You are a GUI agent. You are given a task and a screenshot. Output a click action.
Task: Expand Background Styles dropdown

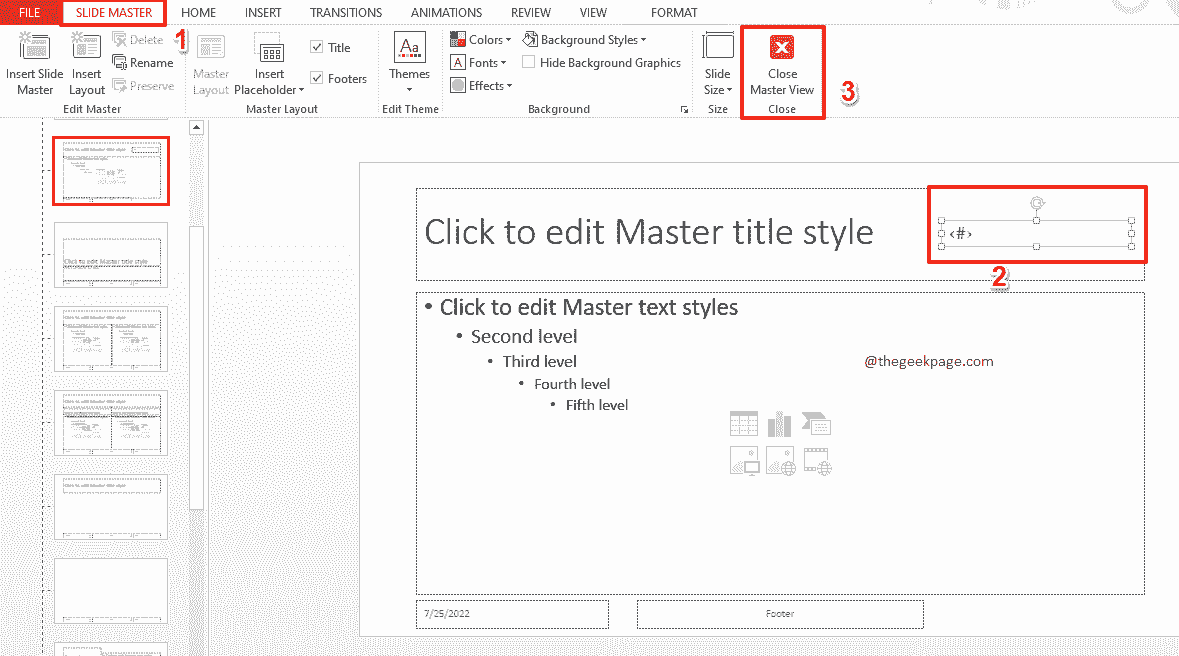585,40
